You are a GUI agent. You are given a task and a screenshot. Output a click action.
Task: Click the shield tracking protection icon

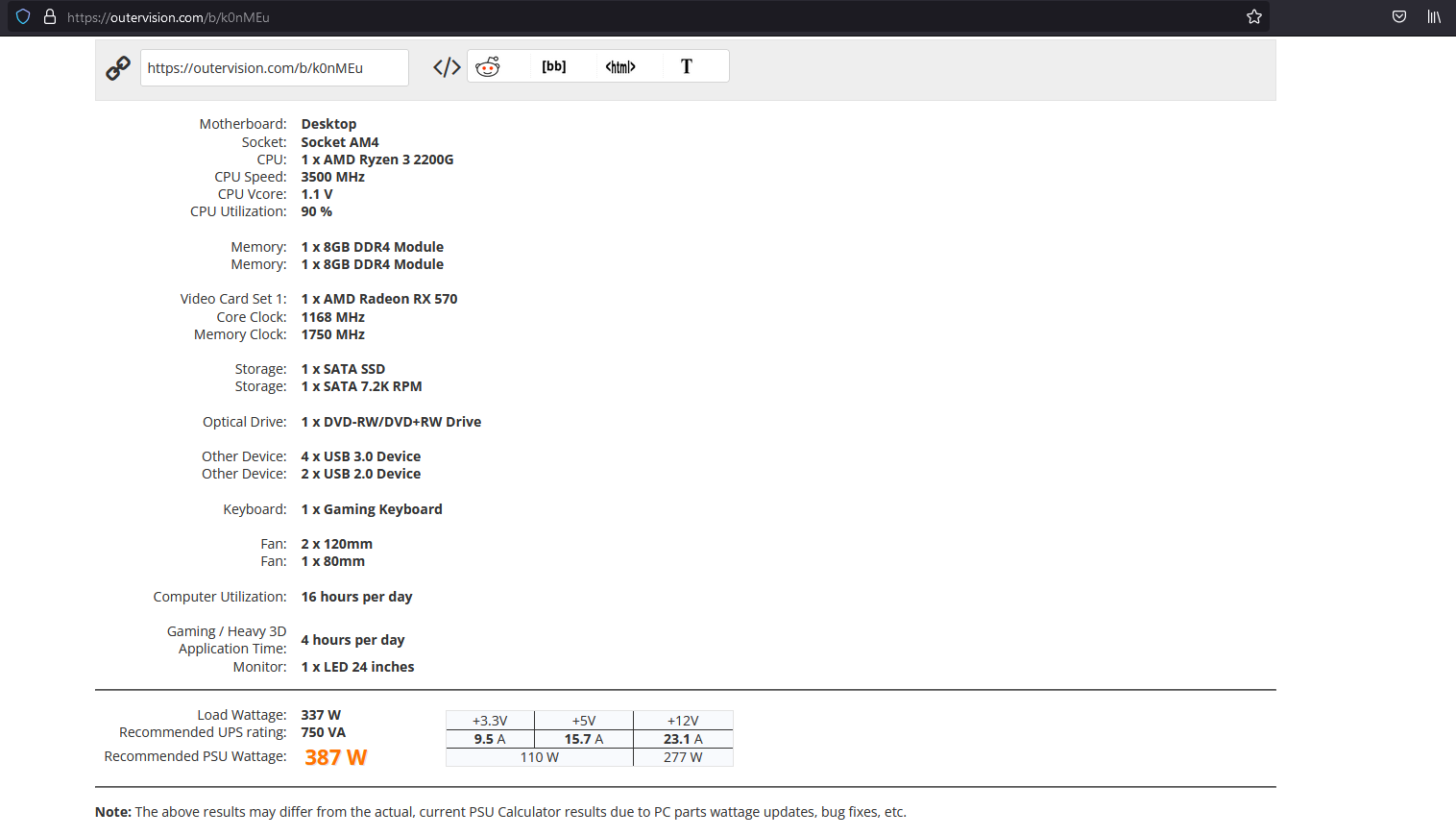(23, 16)
